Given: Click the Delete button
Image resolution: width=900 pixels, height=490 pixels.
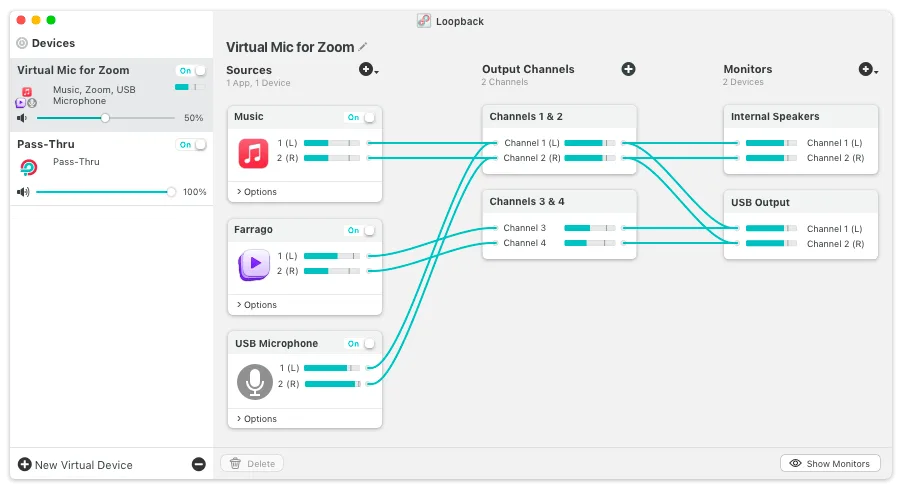Looking at the screenshot, I should coord(252,464).
